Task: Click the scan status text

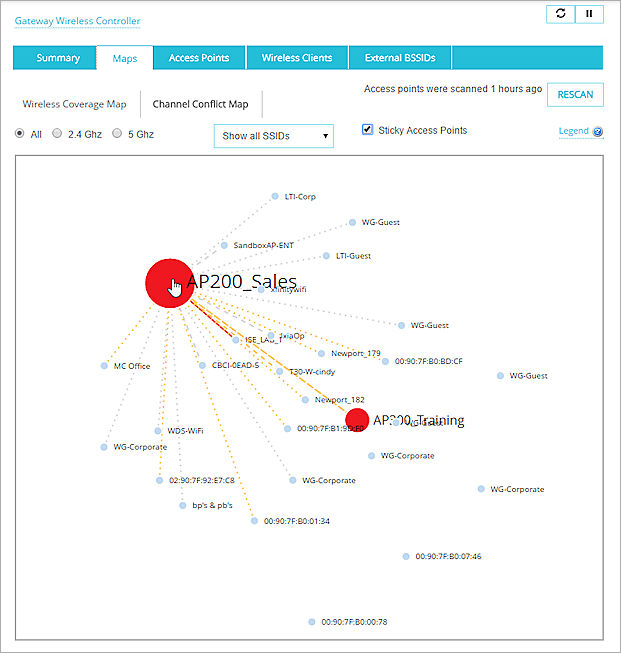Action: tap(453, 89)
